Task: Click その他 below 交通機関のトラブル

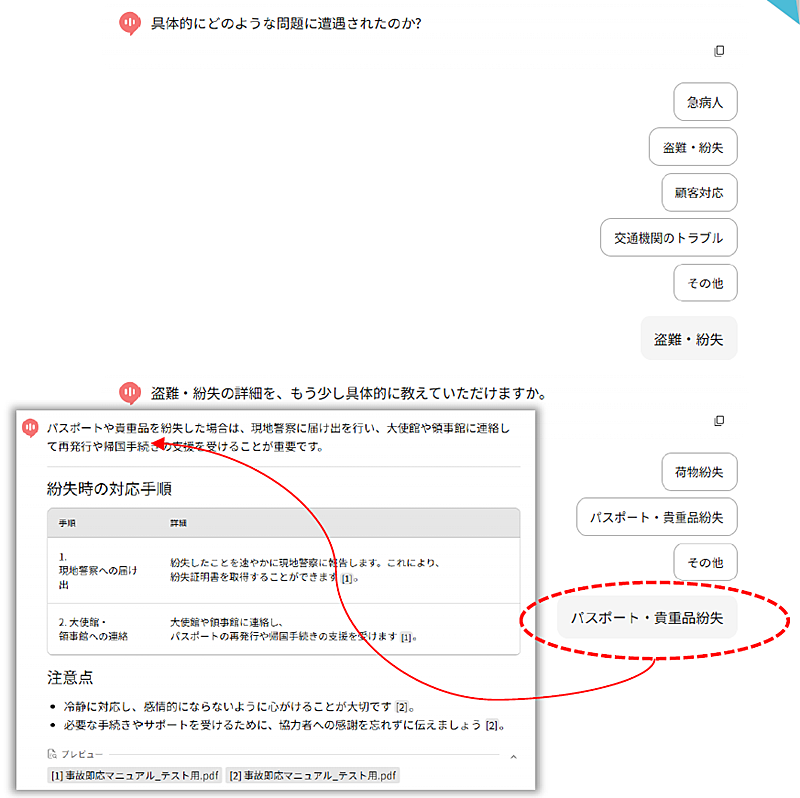Action: pyautogui.click(x=704, y=283)
